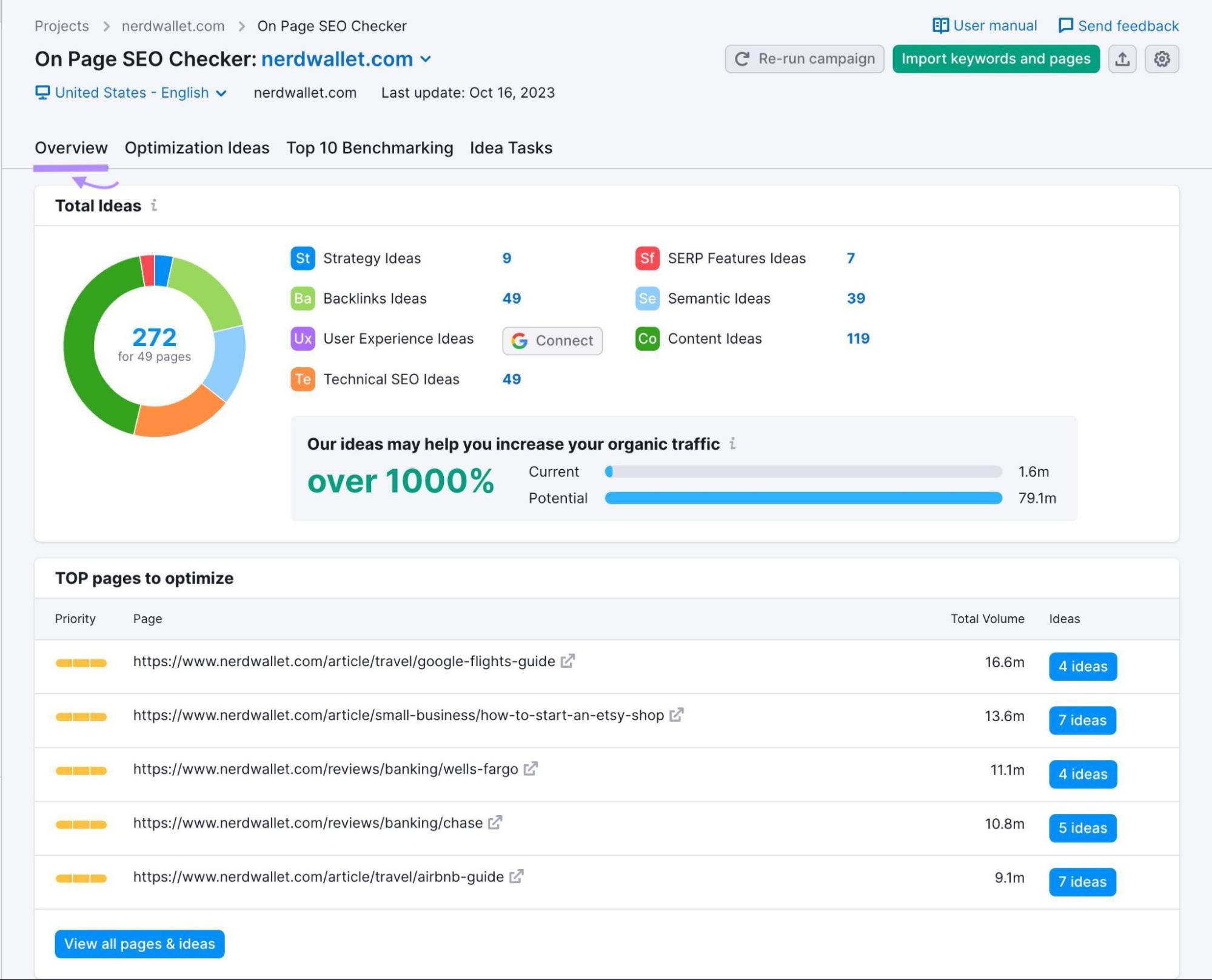Open United States - English location dropdown

point(131,93)
